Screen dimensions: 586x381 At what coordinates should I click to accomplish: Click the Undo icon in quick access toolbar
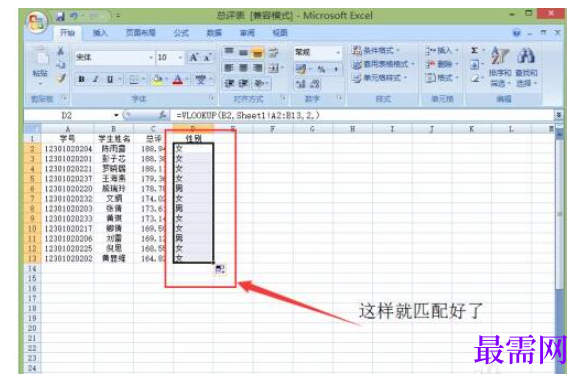pyautogui.click(x=74, y=16)
